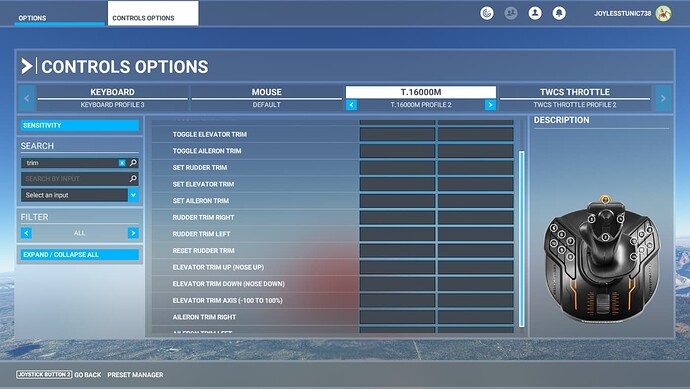Open the friends group icon

[x=511, y=13]
